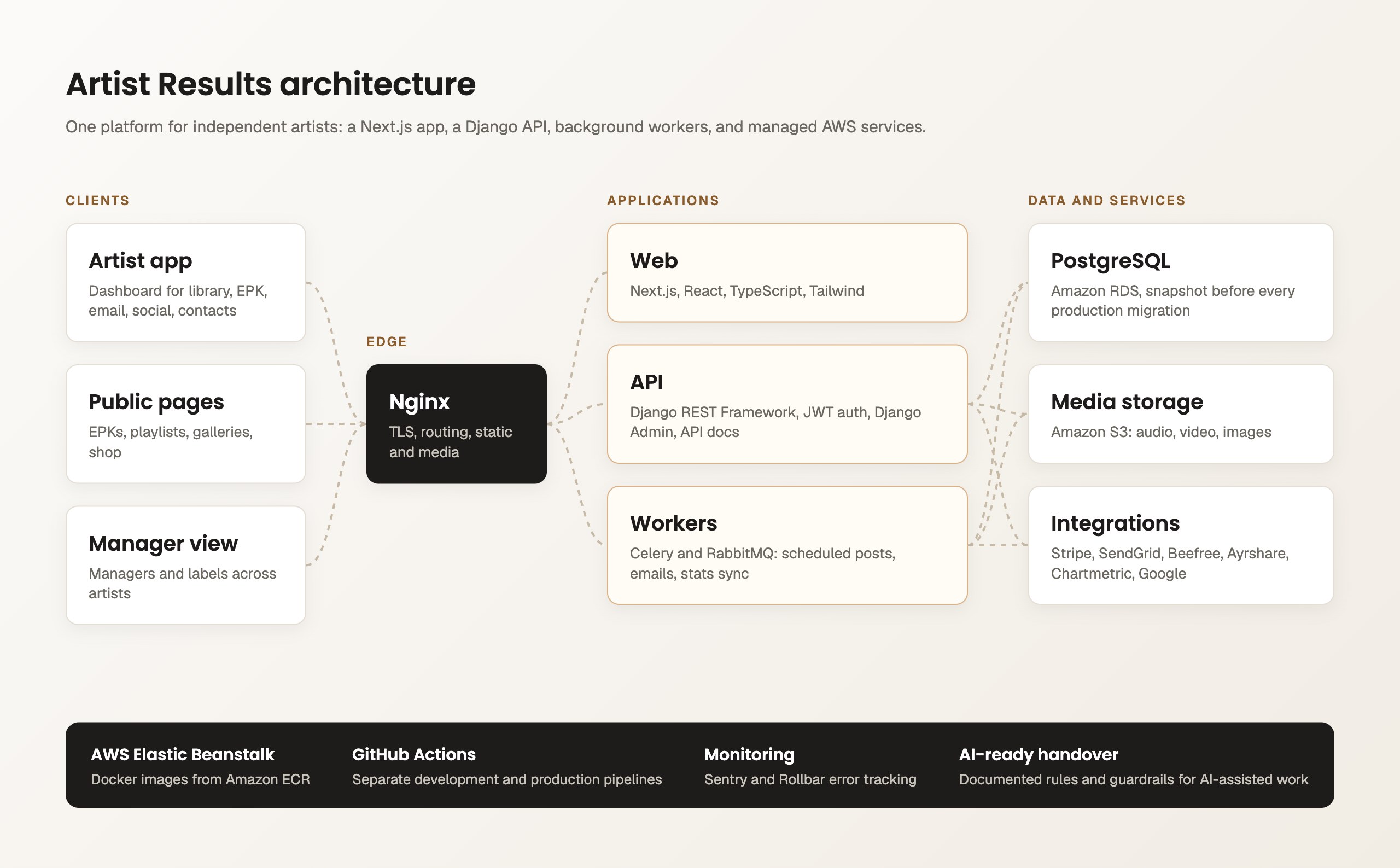
Task: Click the subtitle beginning 'One platform for independent artists'
Action: [495, 126]
